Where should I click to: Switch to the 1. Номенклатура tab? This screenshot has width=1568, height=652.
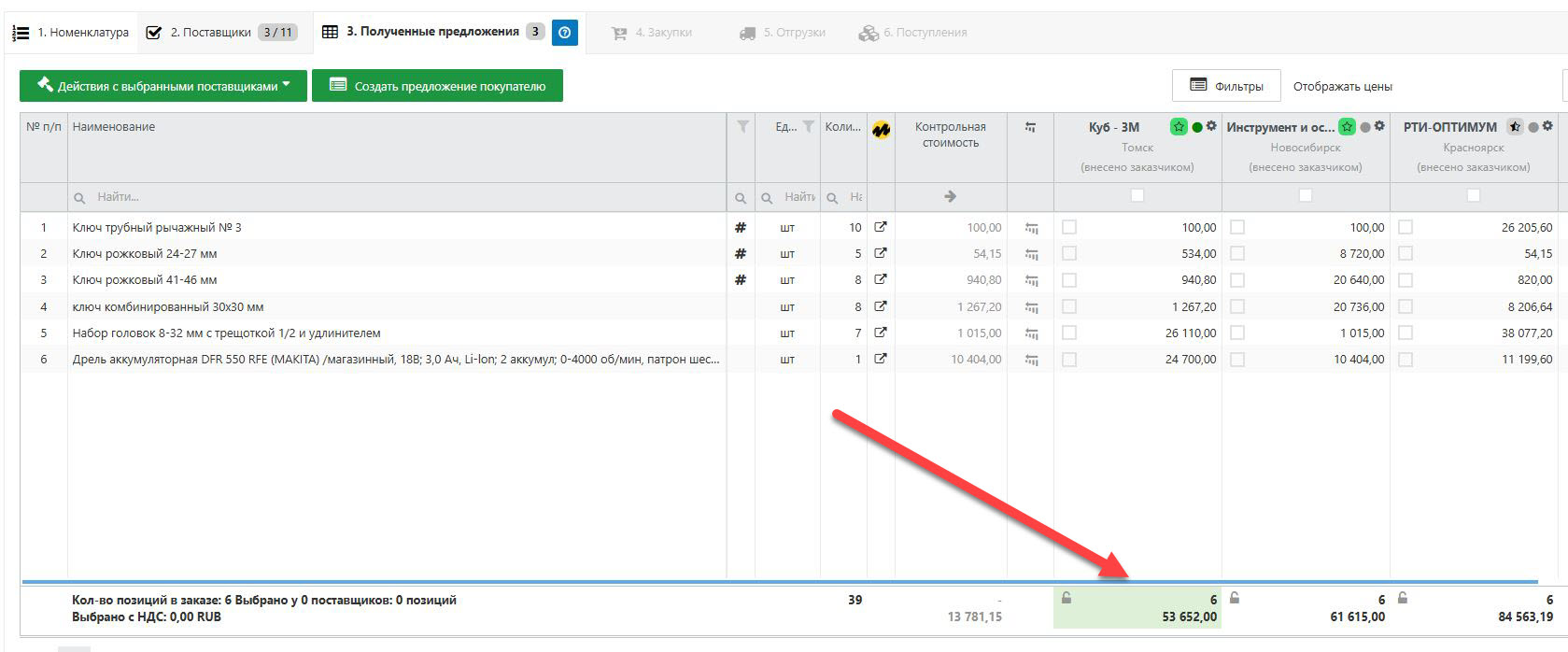(71, 33)
